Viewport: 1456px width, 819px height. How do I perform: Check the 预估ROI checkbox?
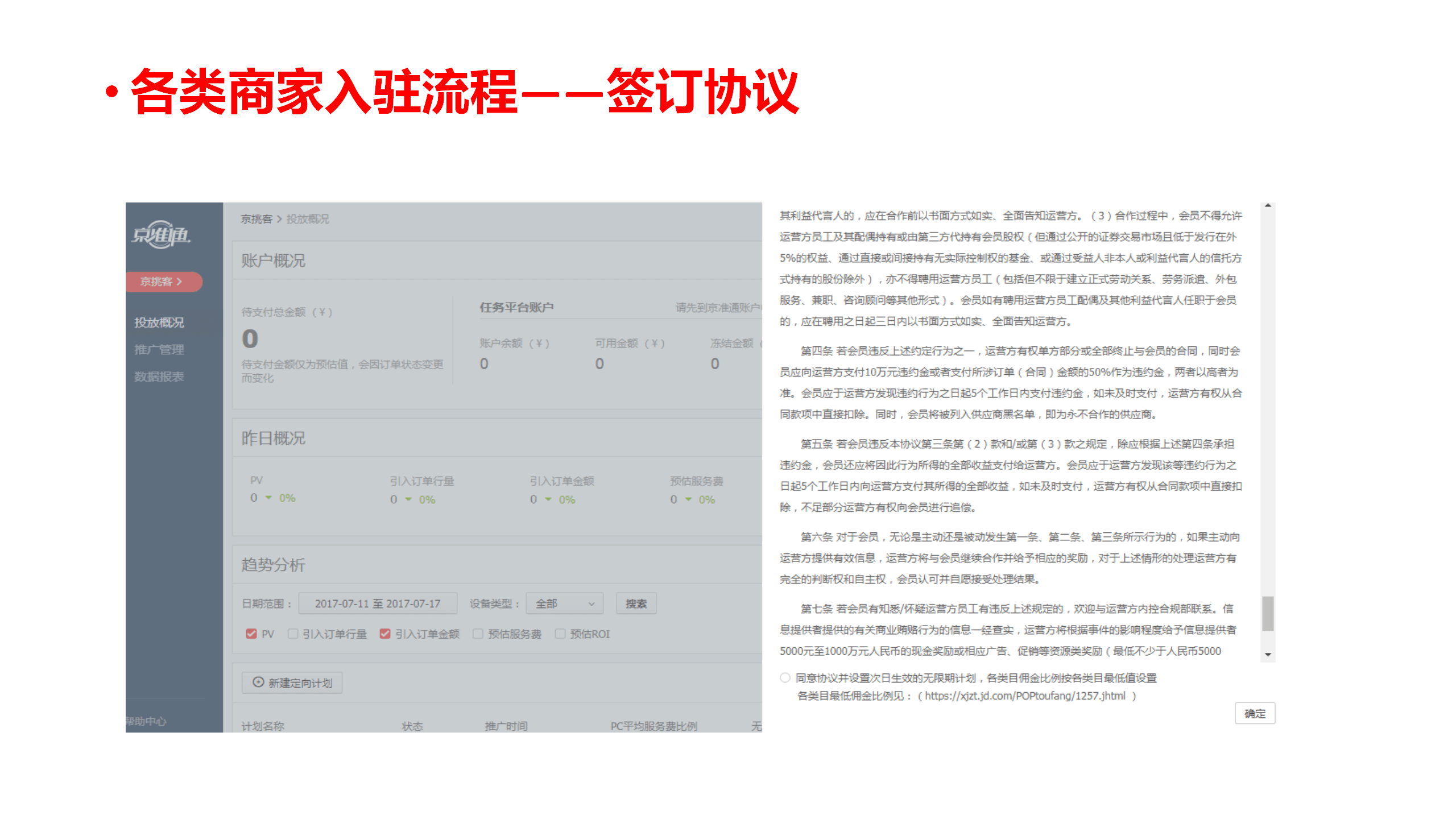tap(560, 634)
